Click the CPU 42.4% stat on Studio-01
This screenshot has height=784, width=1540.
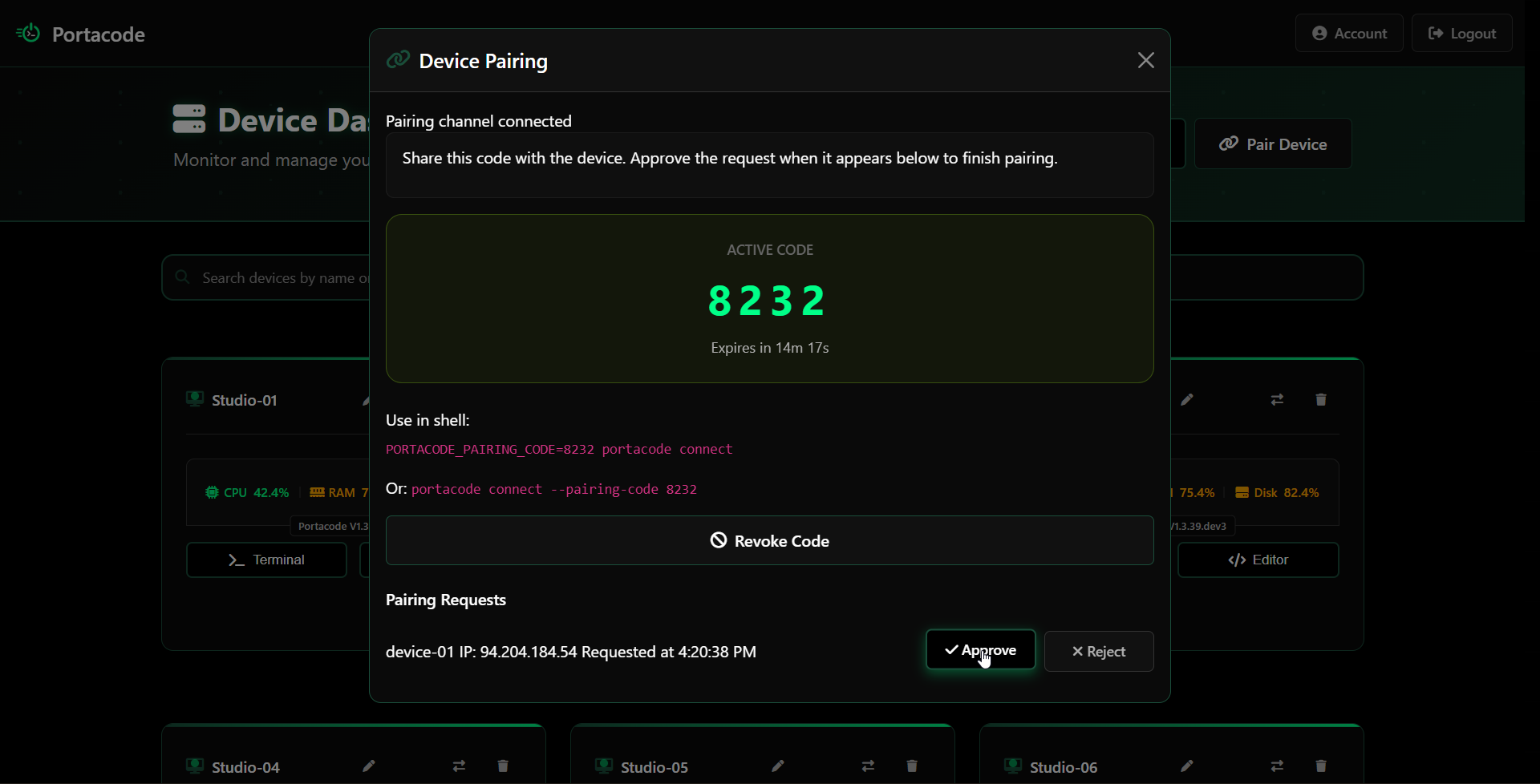247,492
